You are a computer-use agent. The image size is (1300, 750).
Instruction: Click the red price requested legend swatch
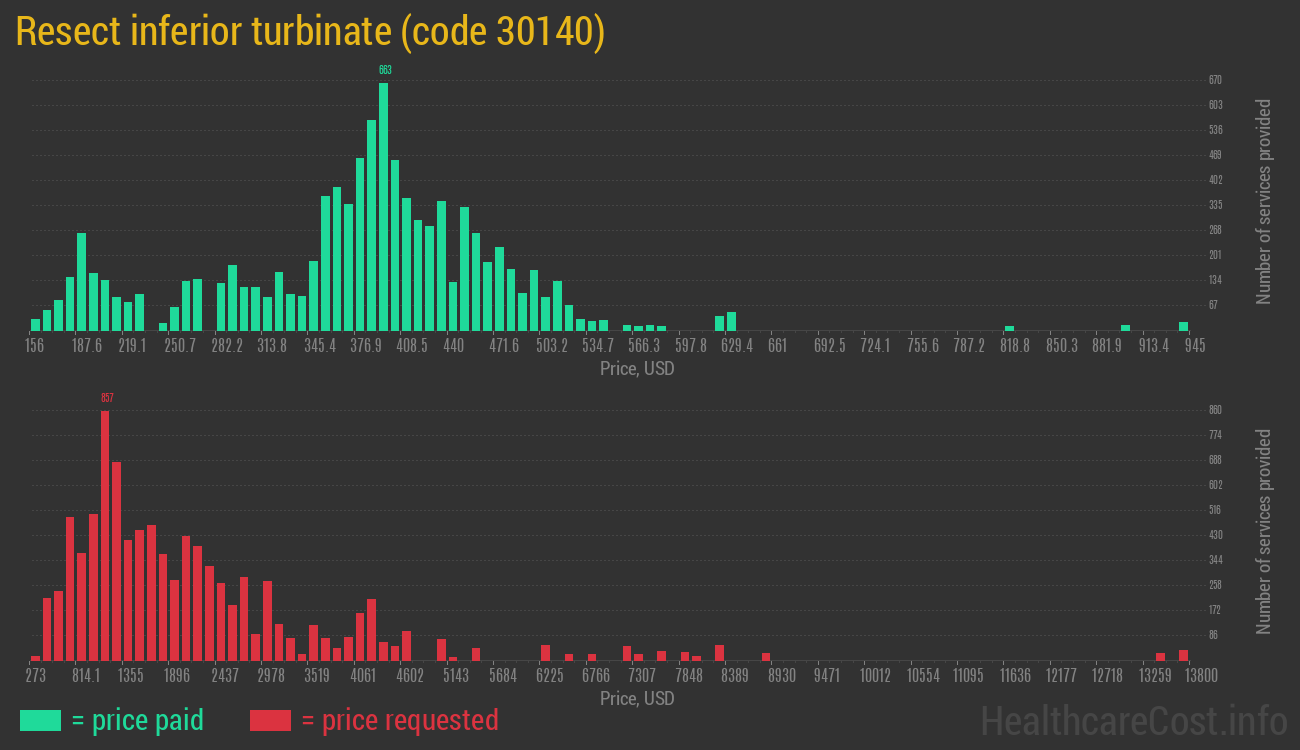pos(270,720)
